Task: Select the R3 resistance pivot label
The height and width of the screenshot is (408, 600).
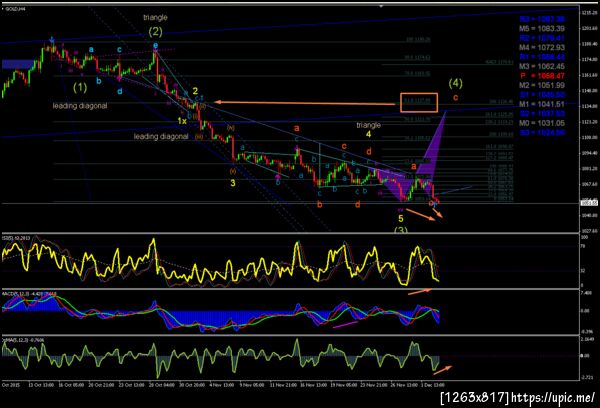Action: (542, 19)
